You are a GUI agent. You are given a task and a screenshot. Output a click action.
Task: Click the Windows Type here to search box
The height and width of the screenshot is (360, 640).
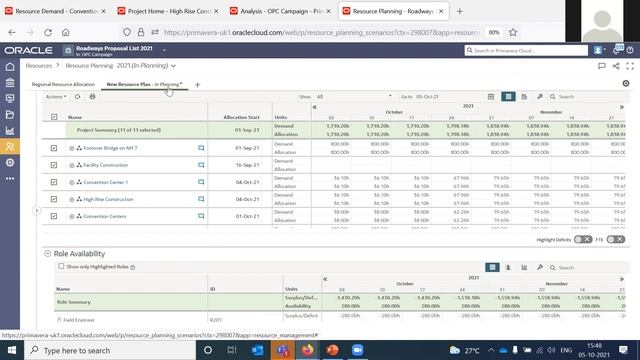110,350
